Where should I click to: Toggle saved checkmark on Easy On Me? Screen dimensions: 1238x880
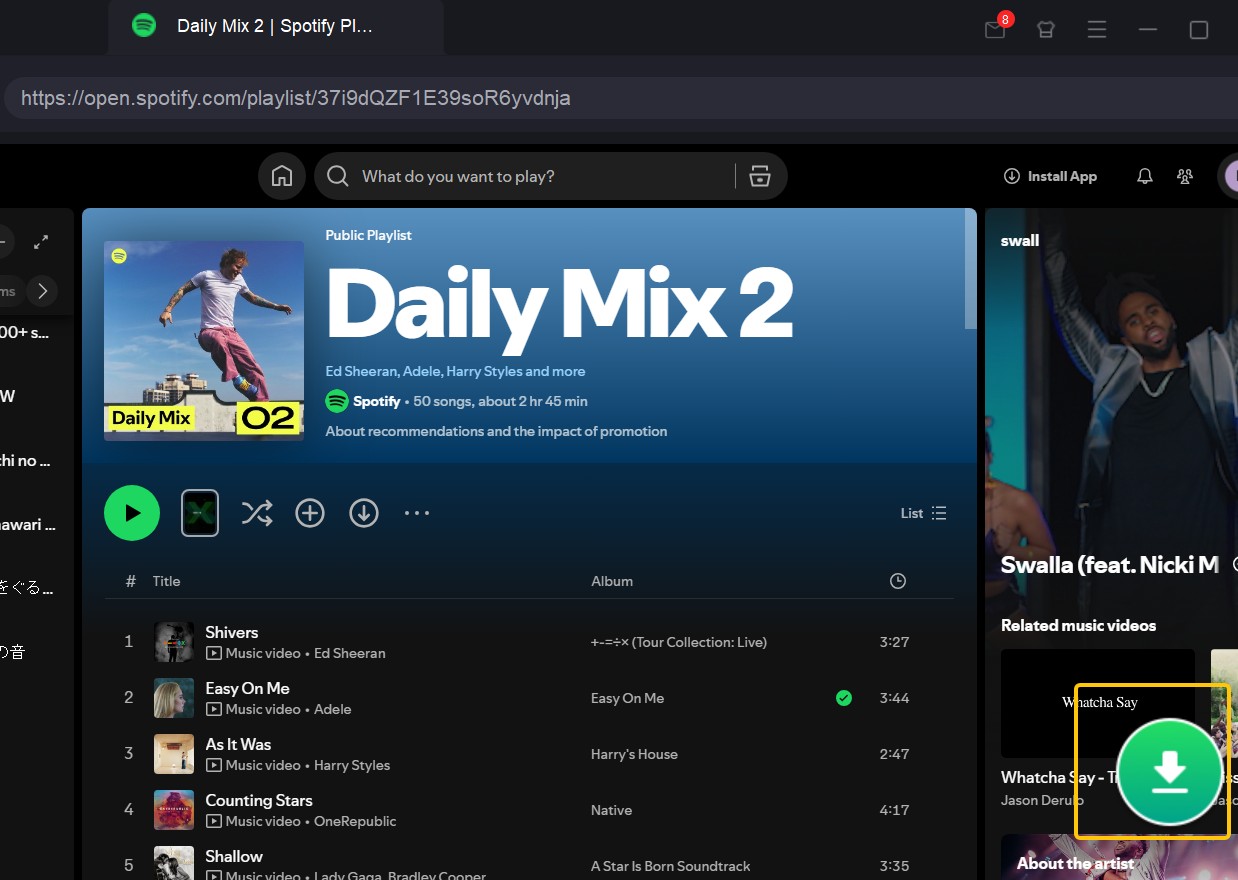(844, 698)
